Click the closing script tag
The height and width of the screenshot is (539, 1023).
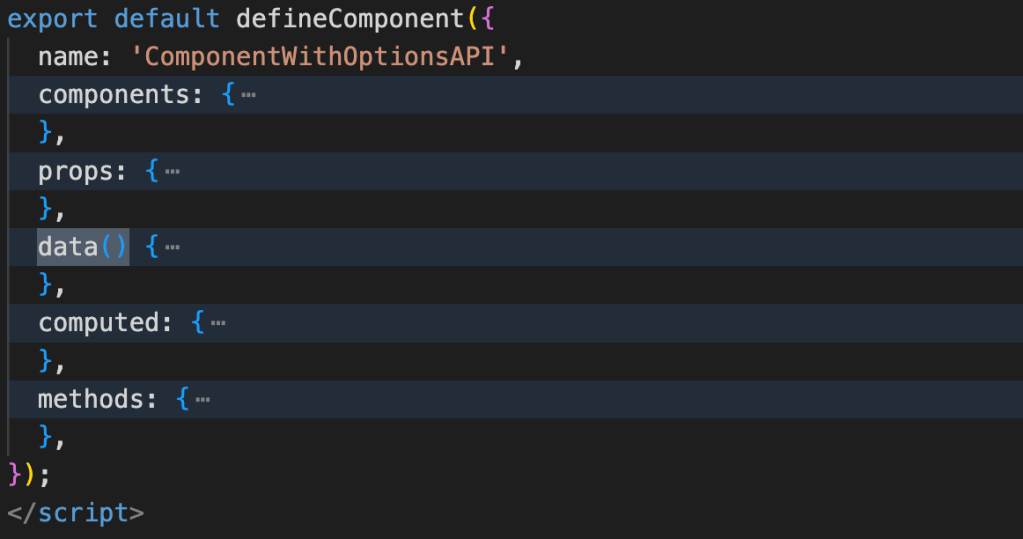point(75,514)
